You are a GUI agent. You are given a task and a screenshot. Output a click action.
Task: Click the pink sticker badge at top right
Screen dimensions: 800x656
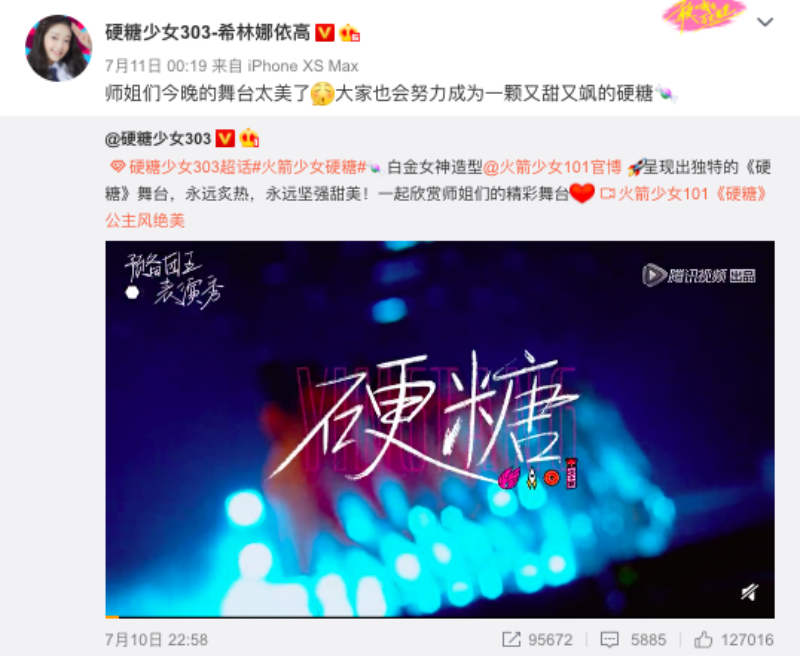(703, 15)
